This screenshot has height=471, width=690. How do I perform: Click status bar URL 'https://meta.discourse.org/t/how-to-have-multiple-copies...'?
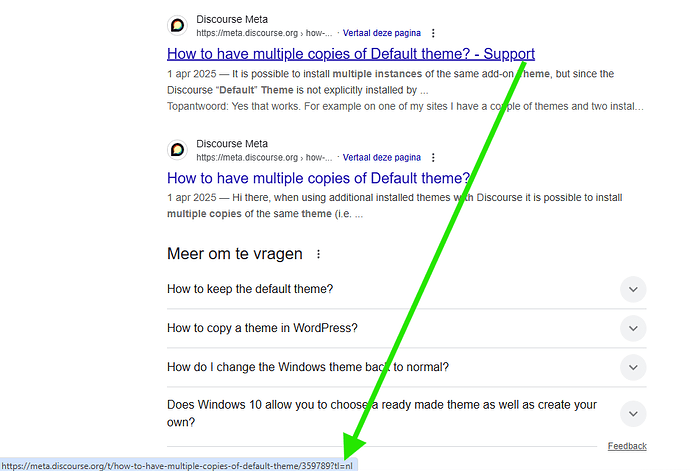pos(177,466)
